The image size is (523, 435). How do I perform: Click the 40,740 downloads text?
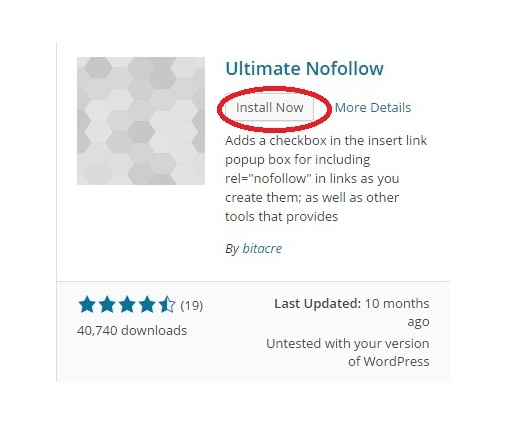pyautogui.click(x=132, y=331)
